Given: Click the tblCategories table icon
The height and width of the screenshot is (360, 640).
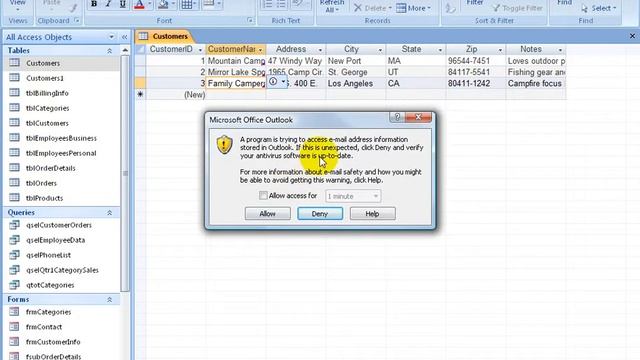Looking at the screenshot, I should point(14,108).
